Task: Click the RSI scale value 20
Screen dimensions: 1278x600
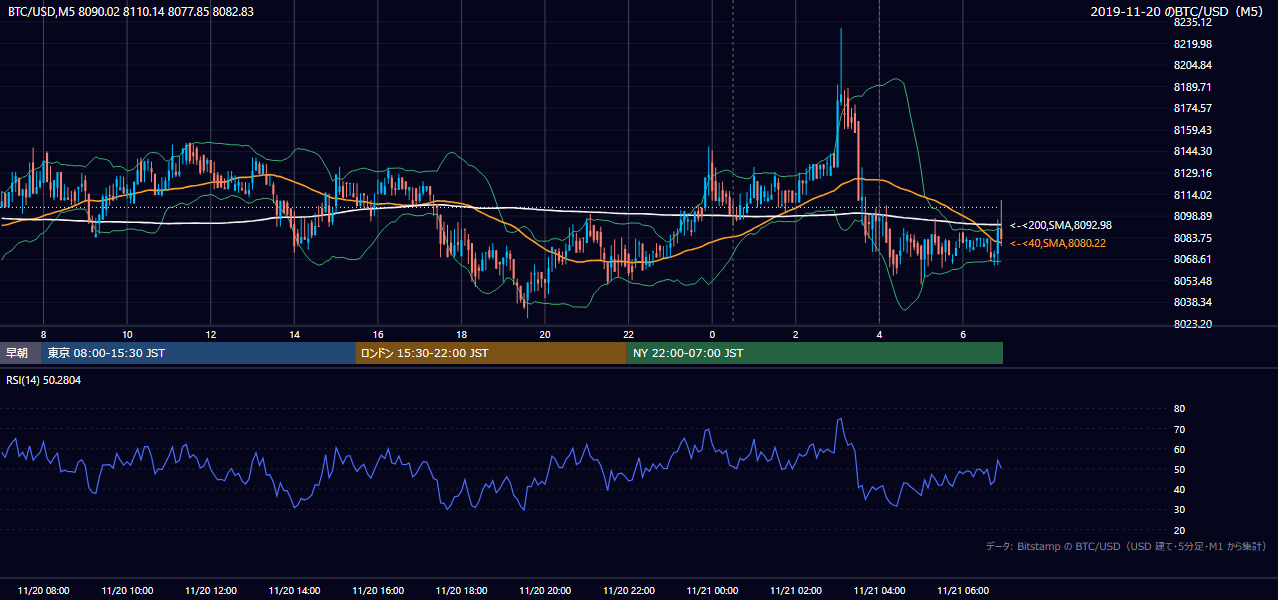Action: pyautogui.click(x=1179, y=530)
